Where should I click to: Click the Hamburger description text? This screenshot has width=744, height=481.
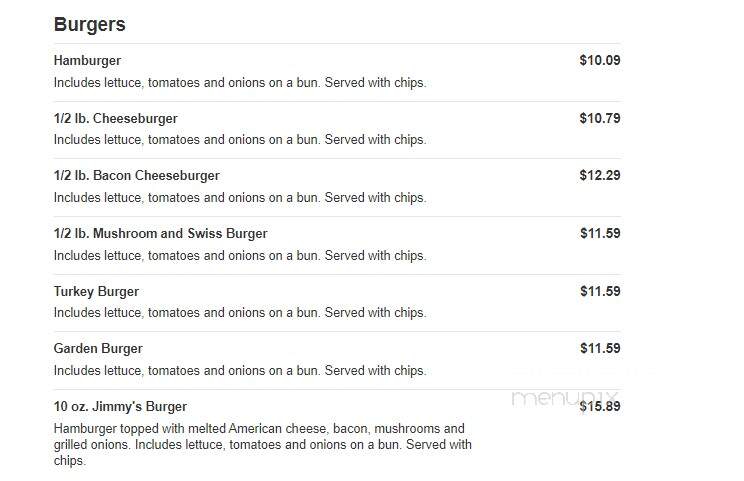[240, 83]
